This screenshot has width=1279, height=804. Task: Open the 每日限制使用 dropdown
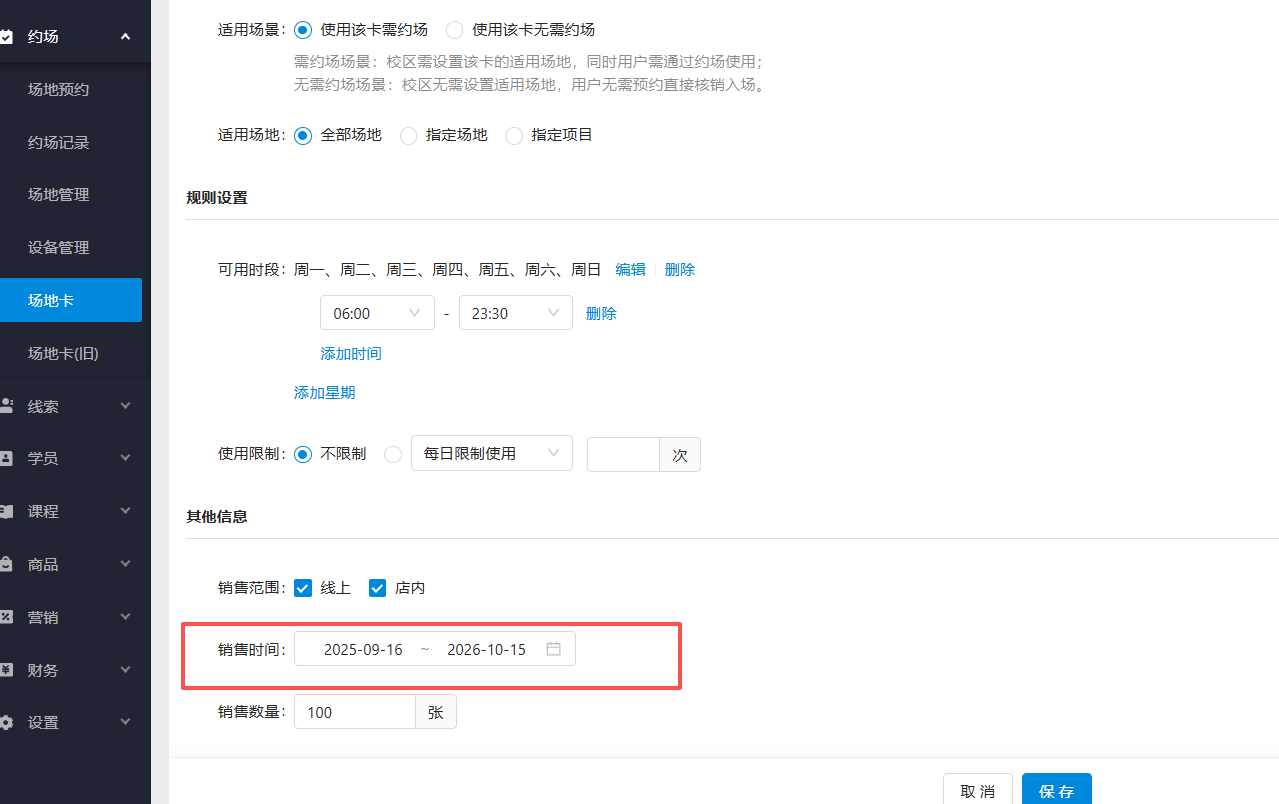click(x=491, y=453)
